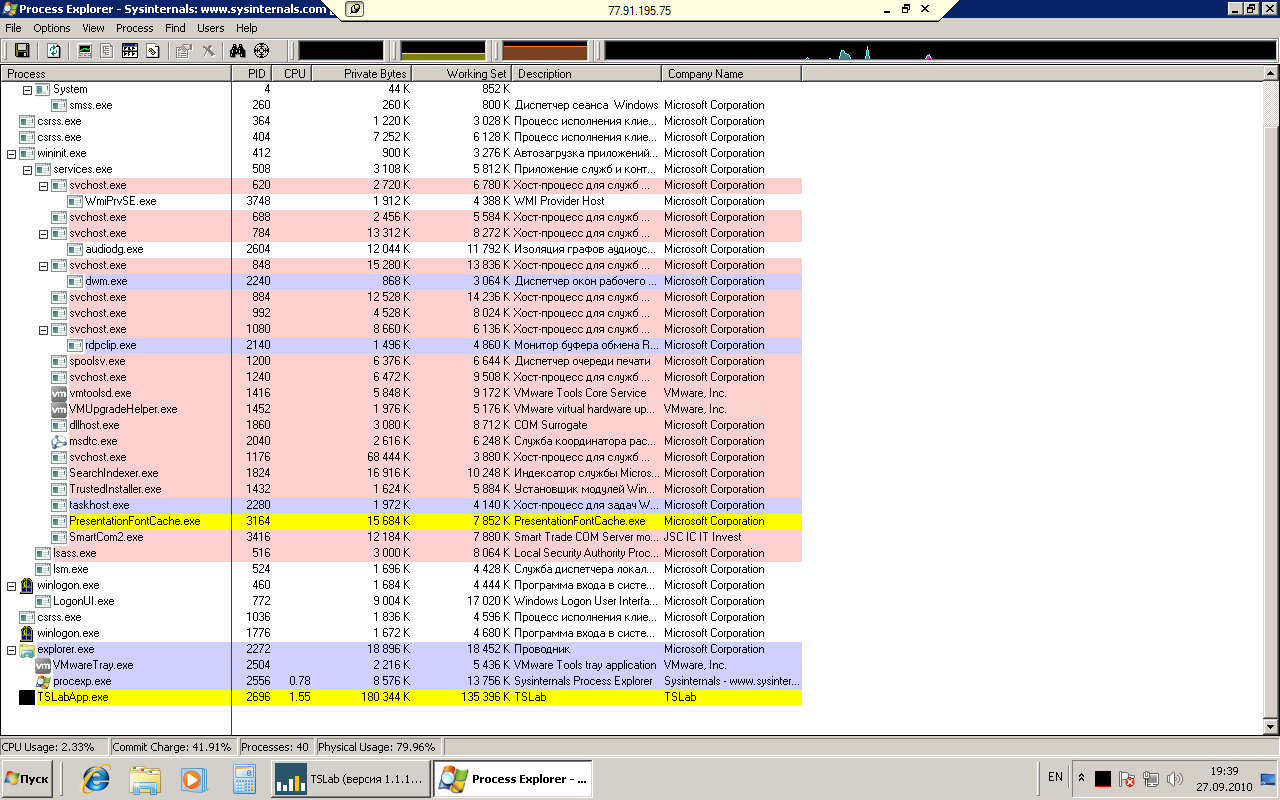Select the PresentationFontCache.exe row
This screenshot has width=1280, height=800.
401,521
